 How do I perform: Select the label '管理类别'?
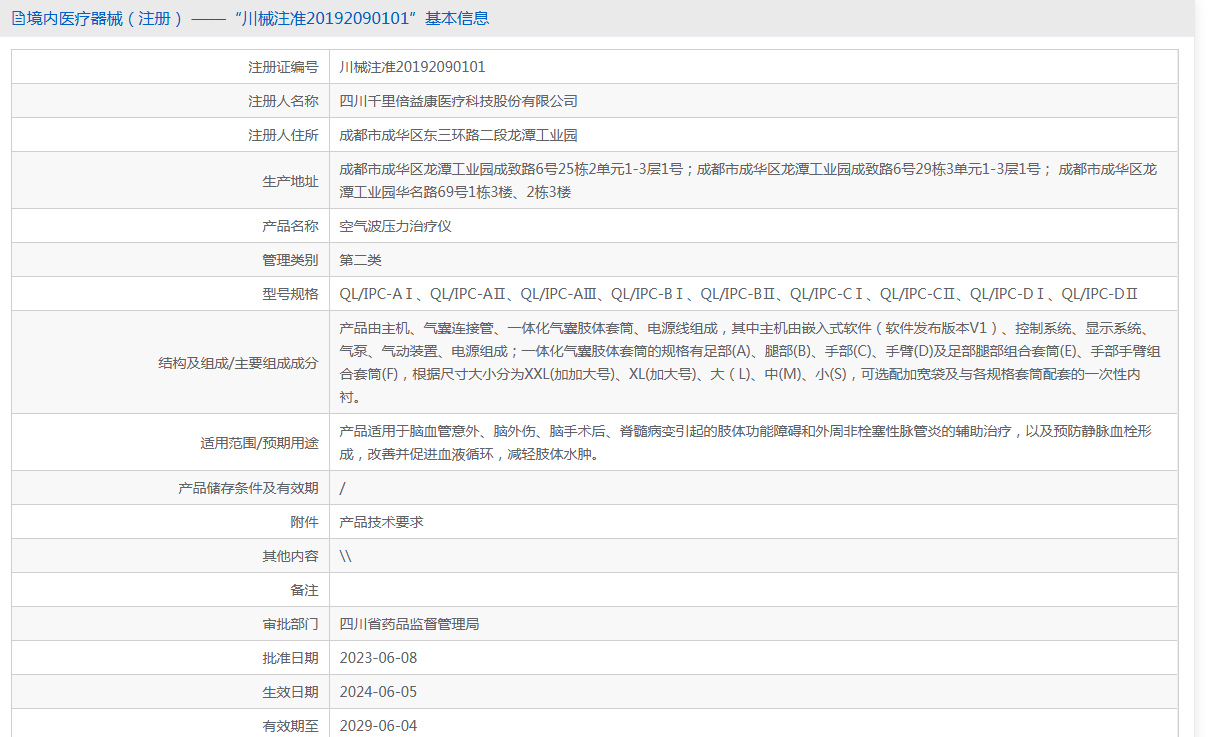click(x=290, y=260)
